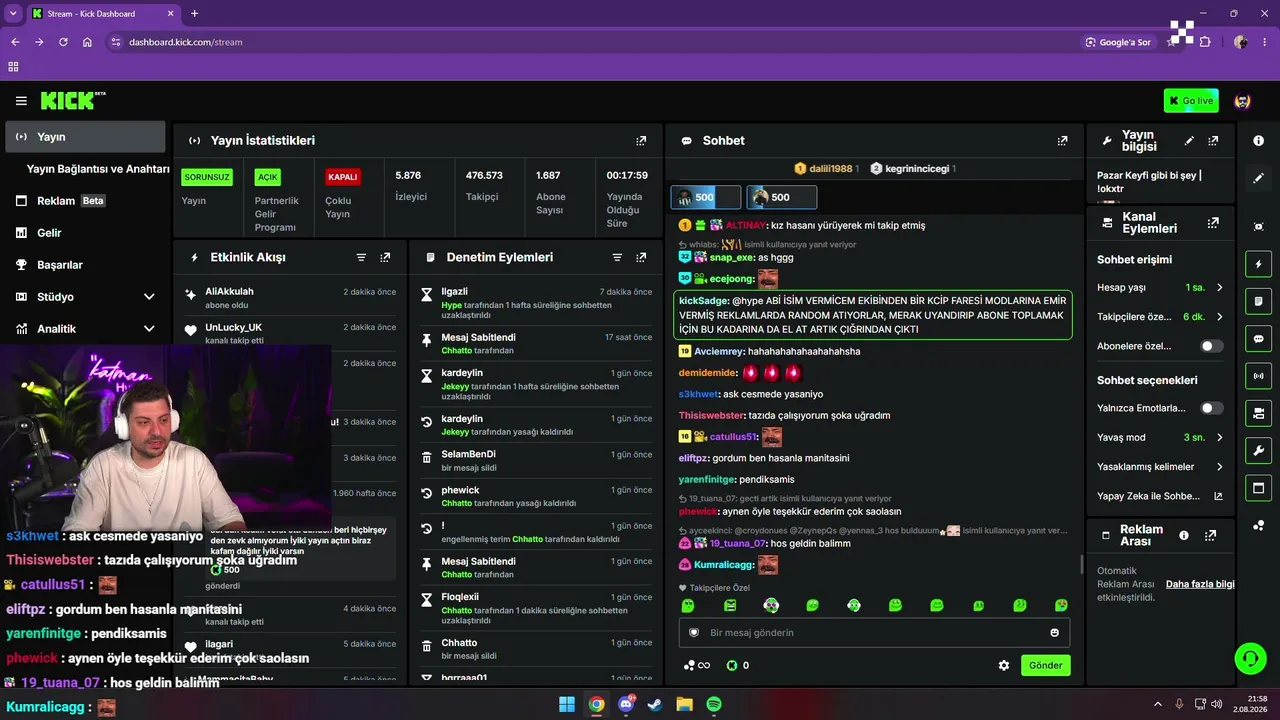Open filter in Etkinlik Akışı panel
The image size is (1280, 720).
pos(361,257)
